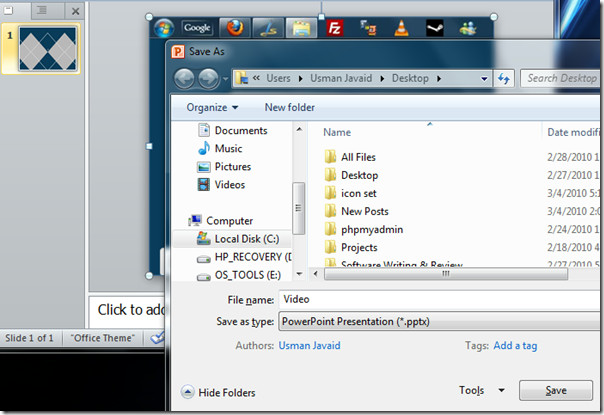
Task: Click the Usman Javaid author link
Action: point(309,346)
